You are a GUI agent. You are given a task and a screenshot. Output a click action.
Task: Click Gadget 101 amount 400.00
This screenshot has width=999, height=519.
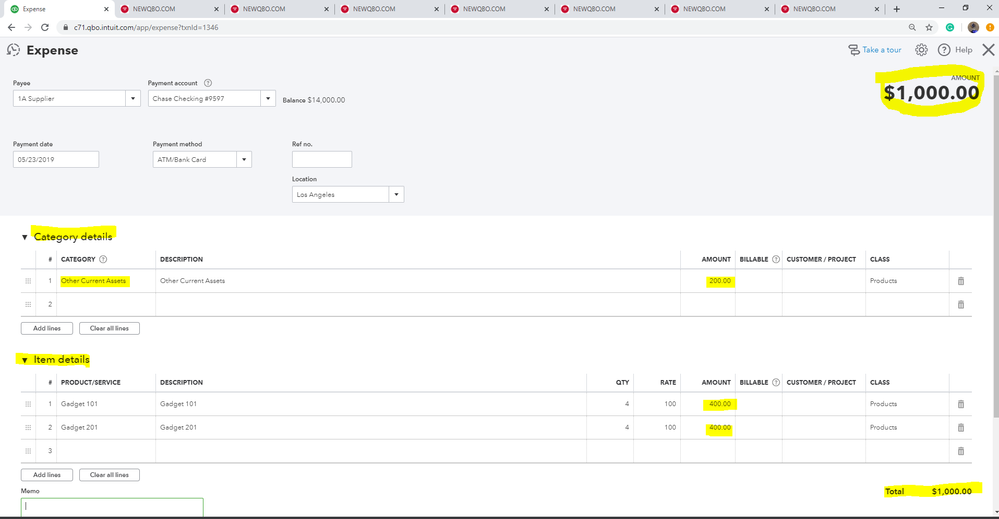coord(708,404)
